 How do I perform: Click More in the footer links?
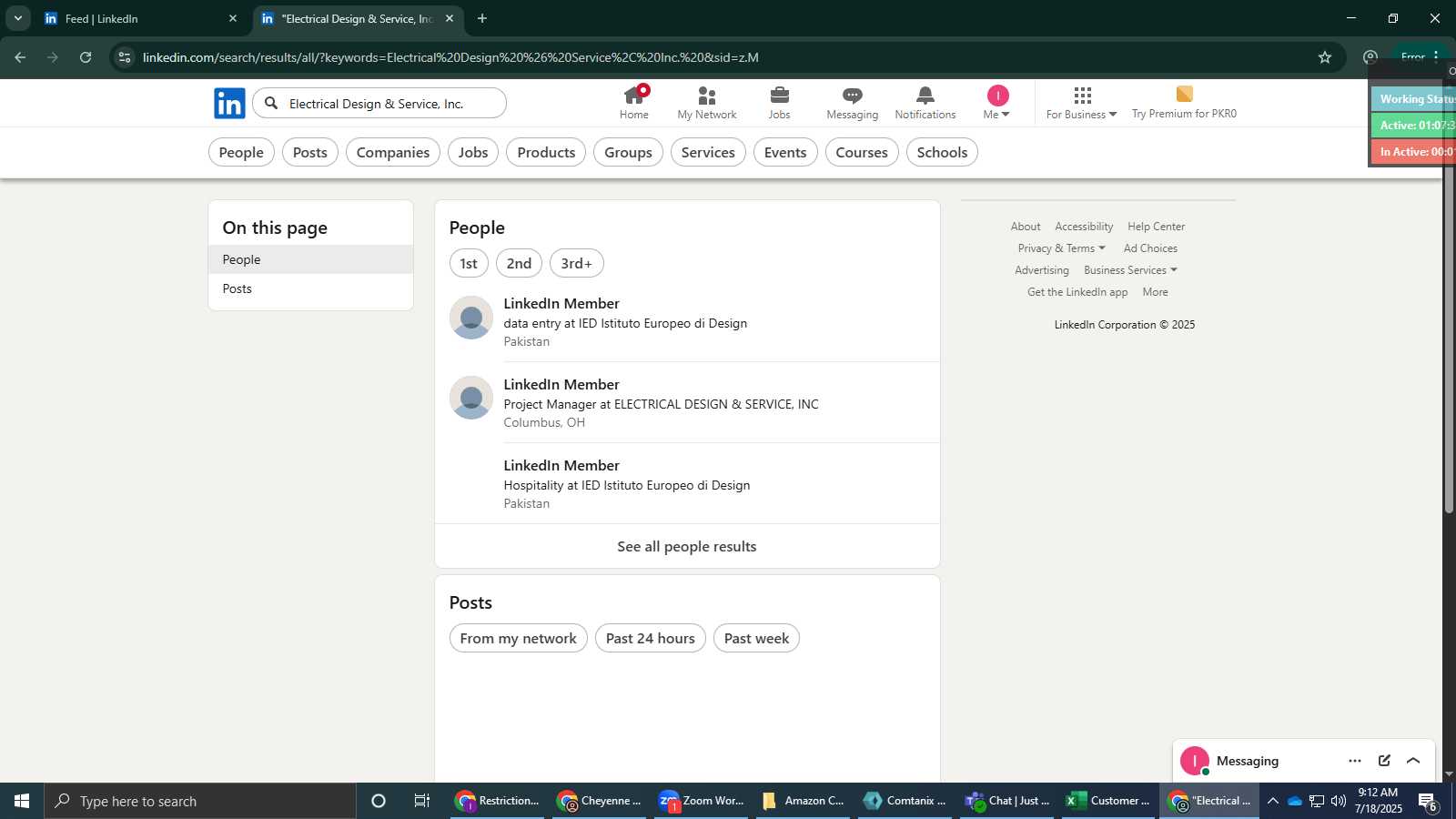[1155, 292]
